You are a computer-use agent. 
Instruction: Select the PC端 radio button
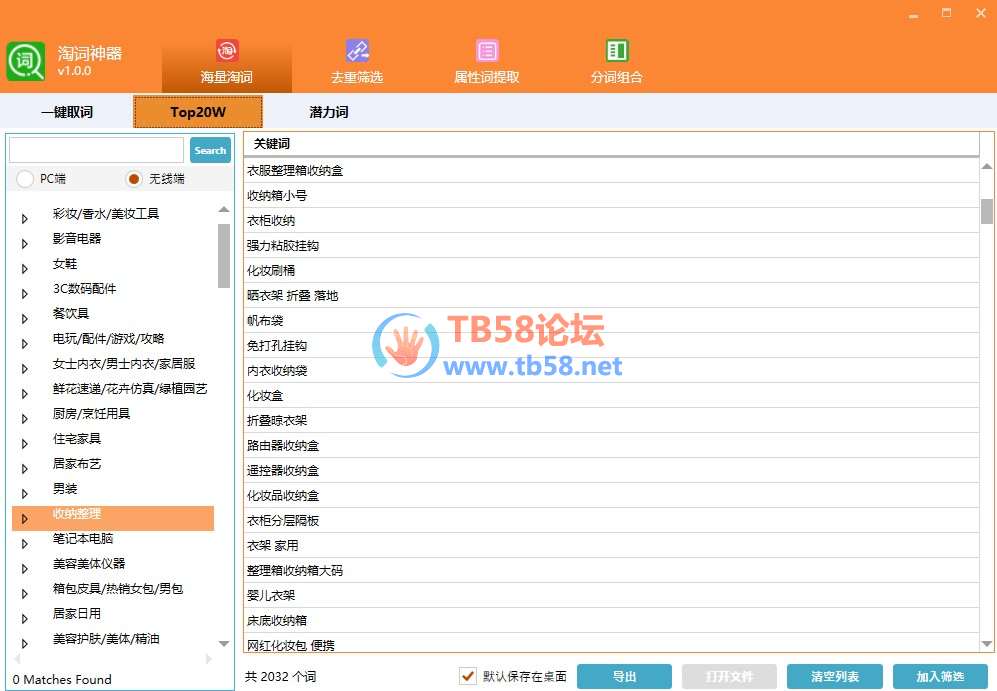(x=25, y=179)
